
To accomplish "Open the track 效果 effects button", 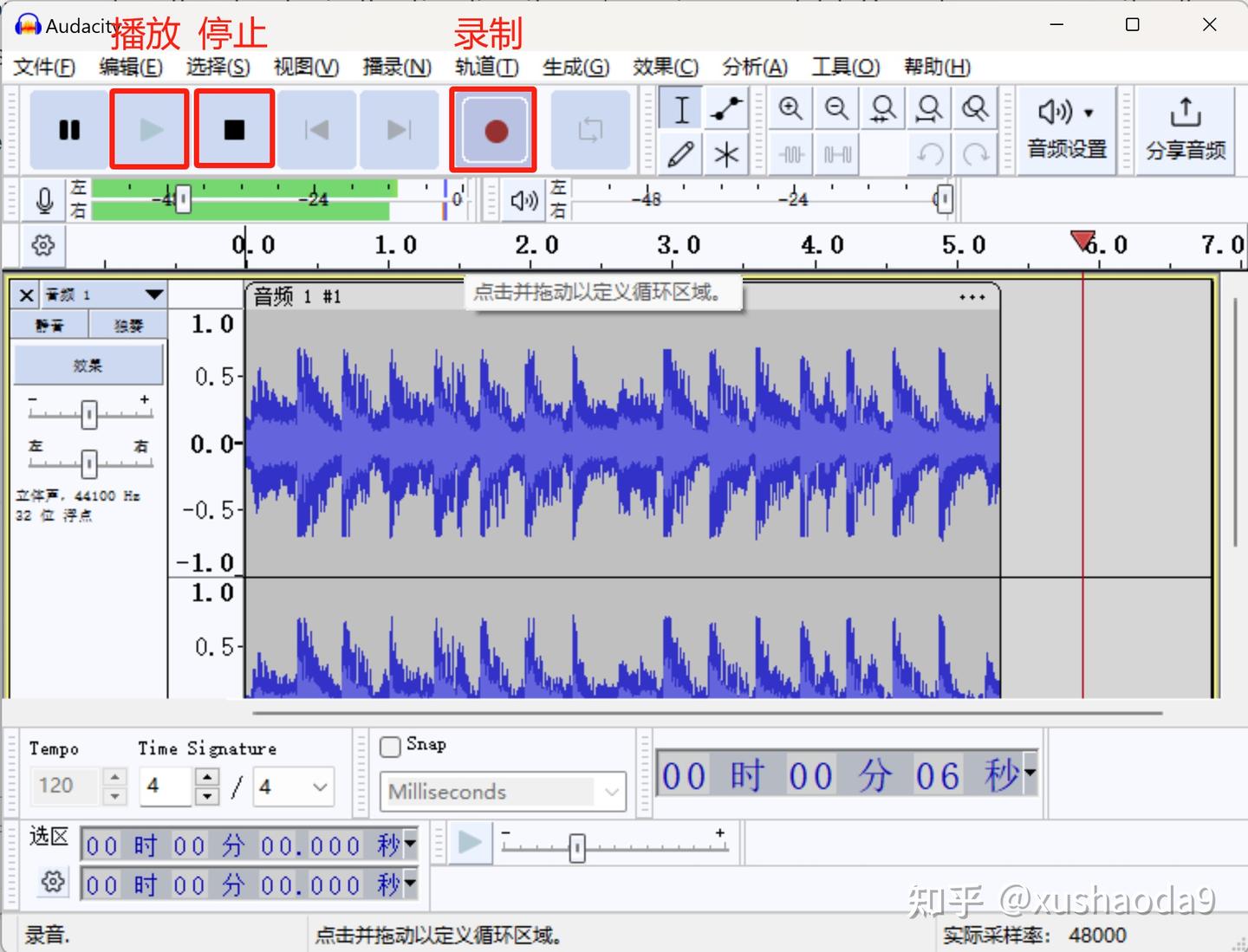I will [x=88, y=364].
